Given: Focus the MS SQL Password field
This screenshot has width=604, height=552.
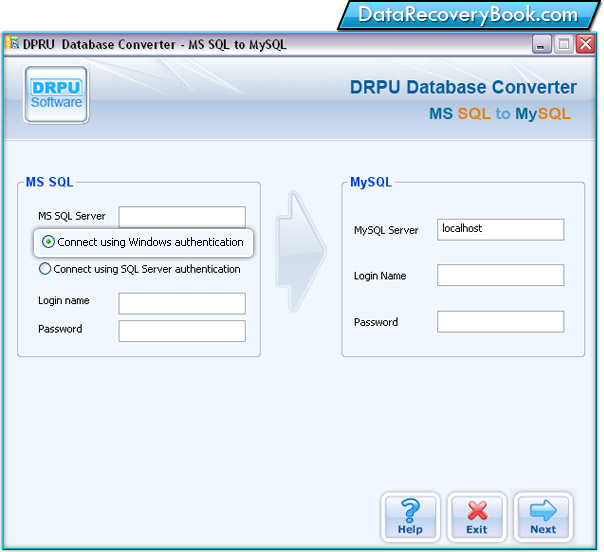Looking at the screenshot, I should point(182,331).
